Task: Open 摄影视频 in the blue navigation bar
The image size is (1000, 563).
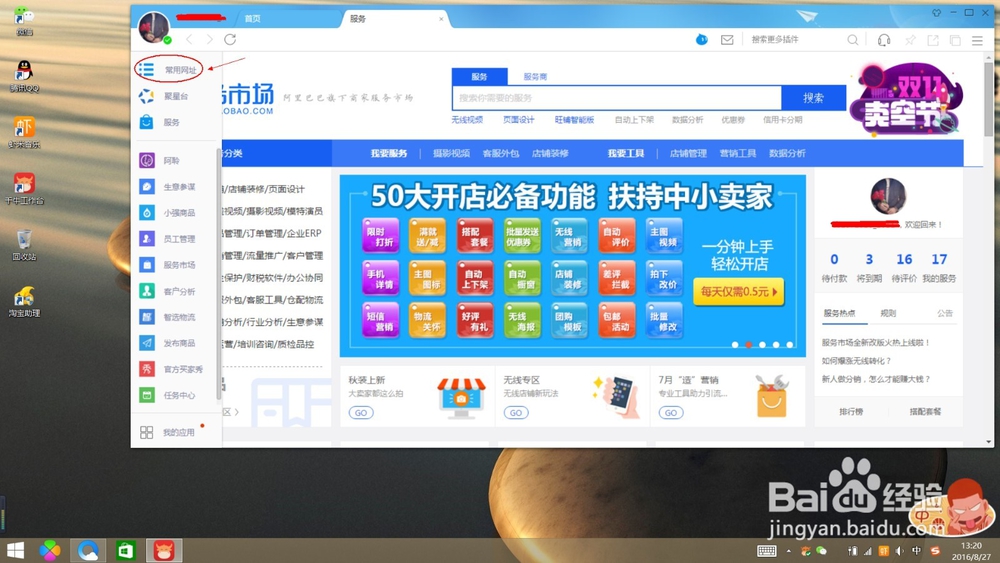Action: 452,154
